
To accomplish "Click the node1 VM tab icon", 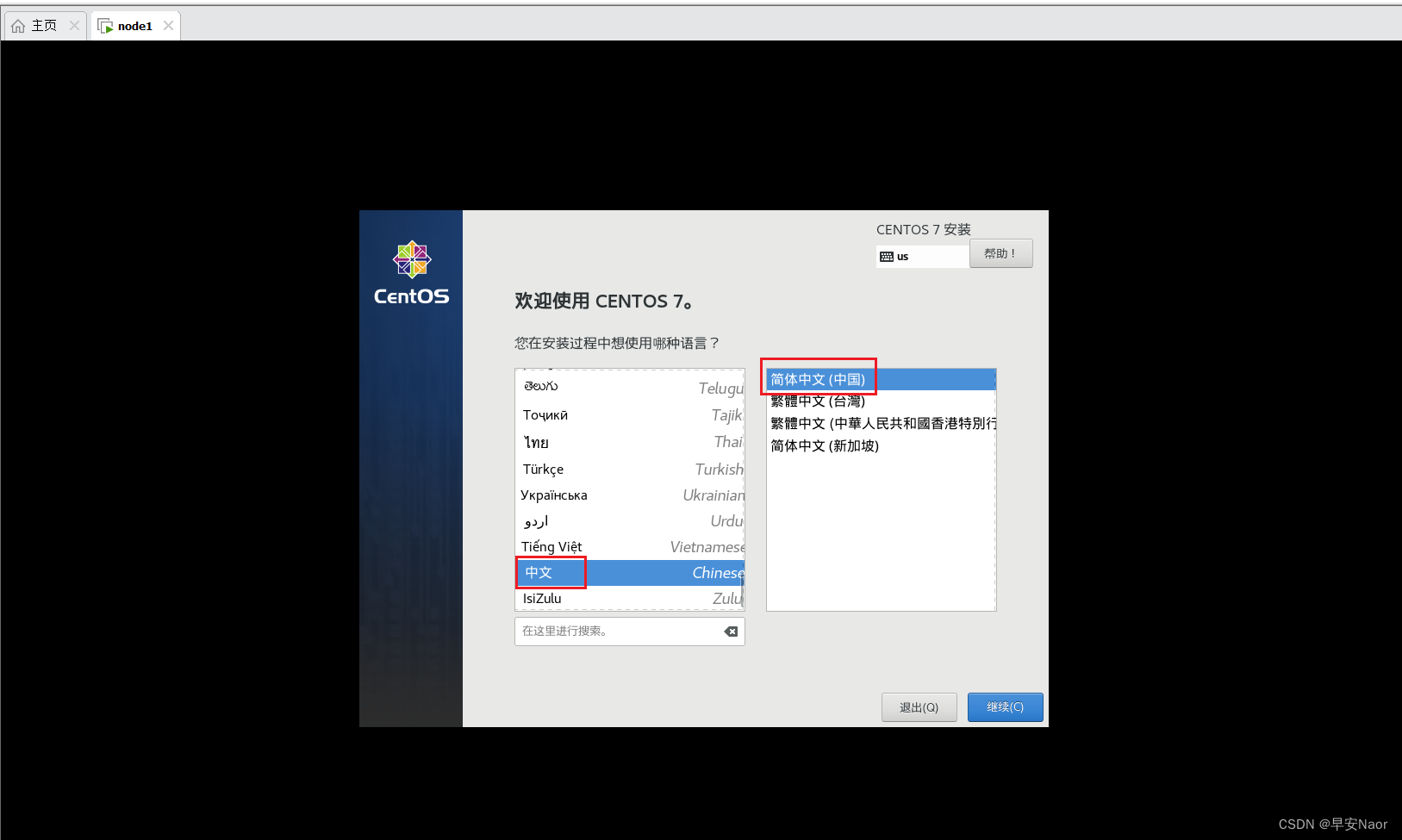I will coord(105,26).
